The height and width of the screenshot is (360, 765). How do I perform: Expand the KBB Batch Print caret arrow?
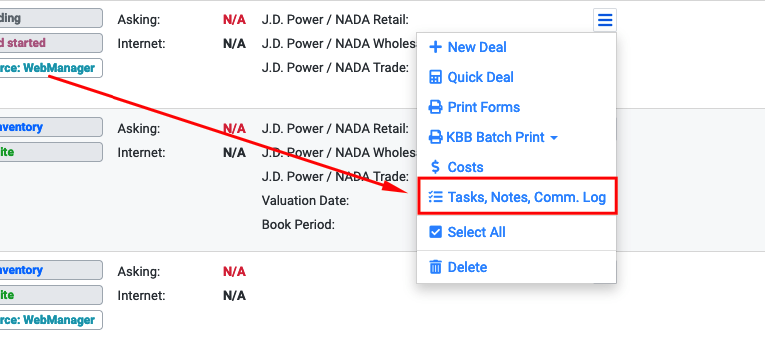click(x=554, y=138)
